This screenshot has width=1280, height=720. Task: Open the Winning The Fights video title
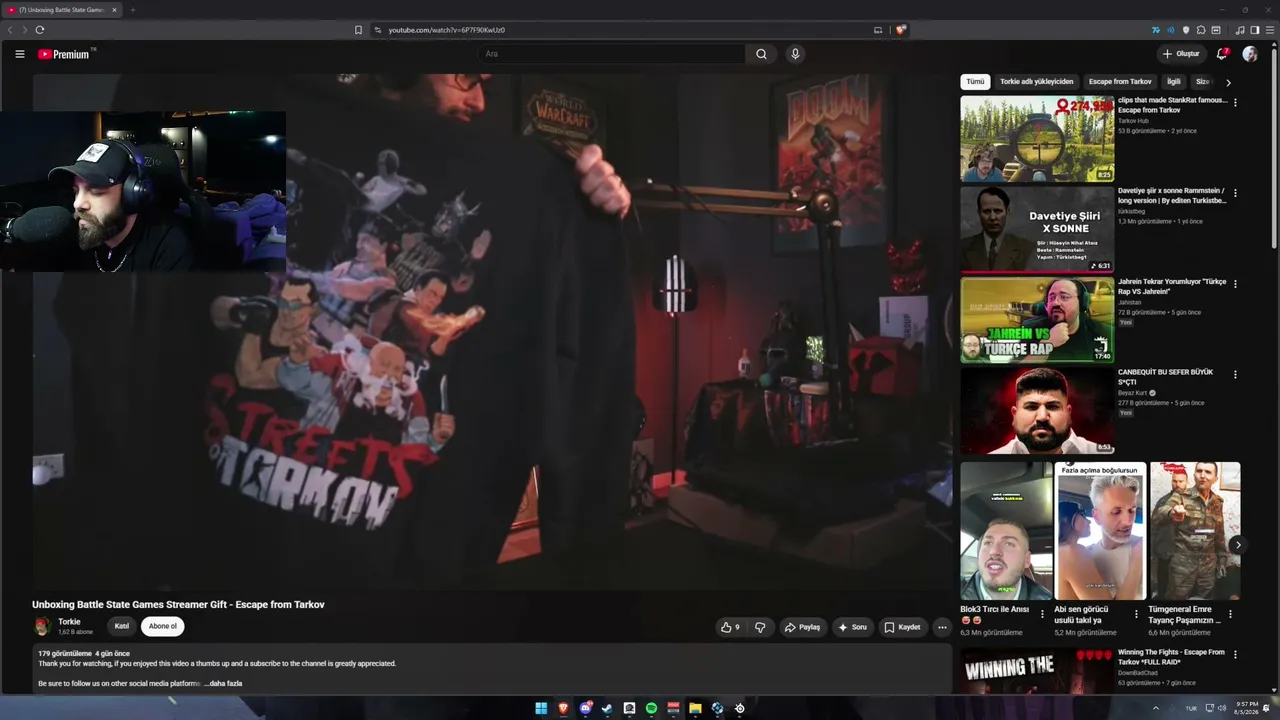[x=1171, y=657]
